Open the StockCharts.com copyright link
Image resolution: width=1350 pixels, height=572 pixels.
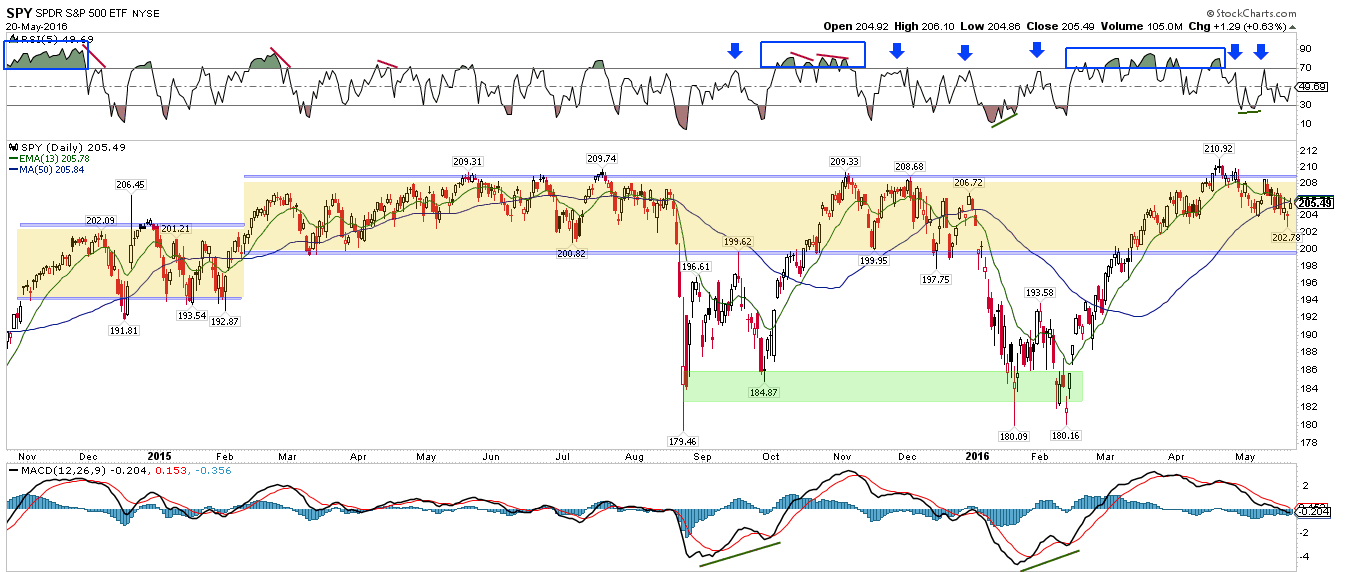1251,12
